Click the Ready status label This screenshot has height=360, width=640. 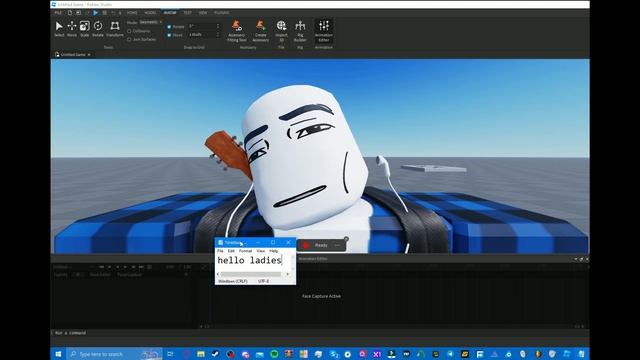pyautogui.click(x=321, y=245)
